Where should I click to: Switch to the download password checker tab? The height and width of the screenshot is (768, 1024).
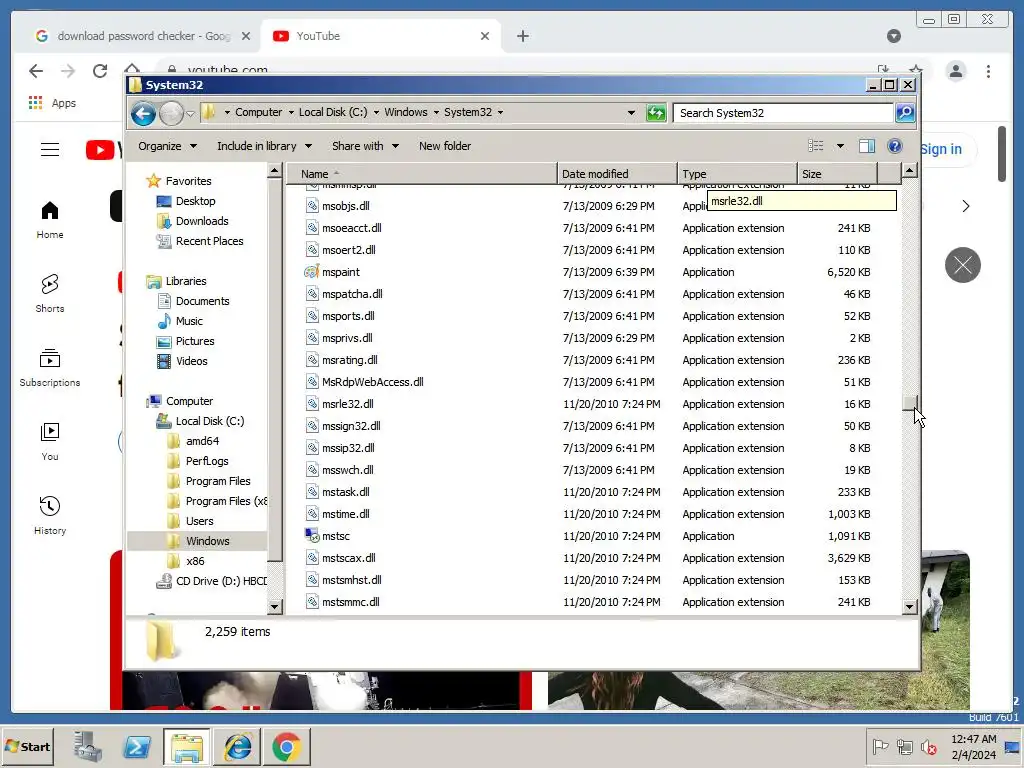tap(144, 36)
